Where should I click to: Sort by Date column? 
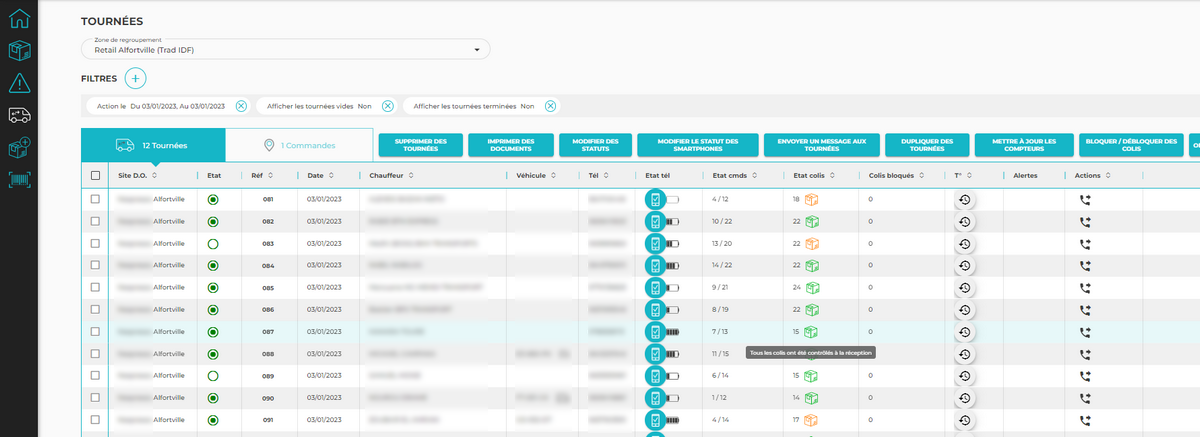[x=319, y=175]
